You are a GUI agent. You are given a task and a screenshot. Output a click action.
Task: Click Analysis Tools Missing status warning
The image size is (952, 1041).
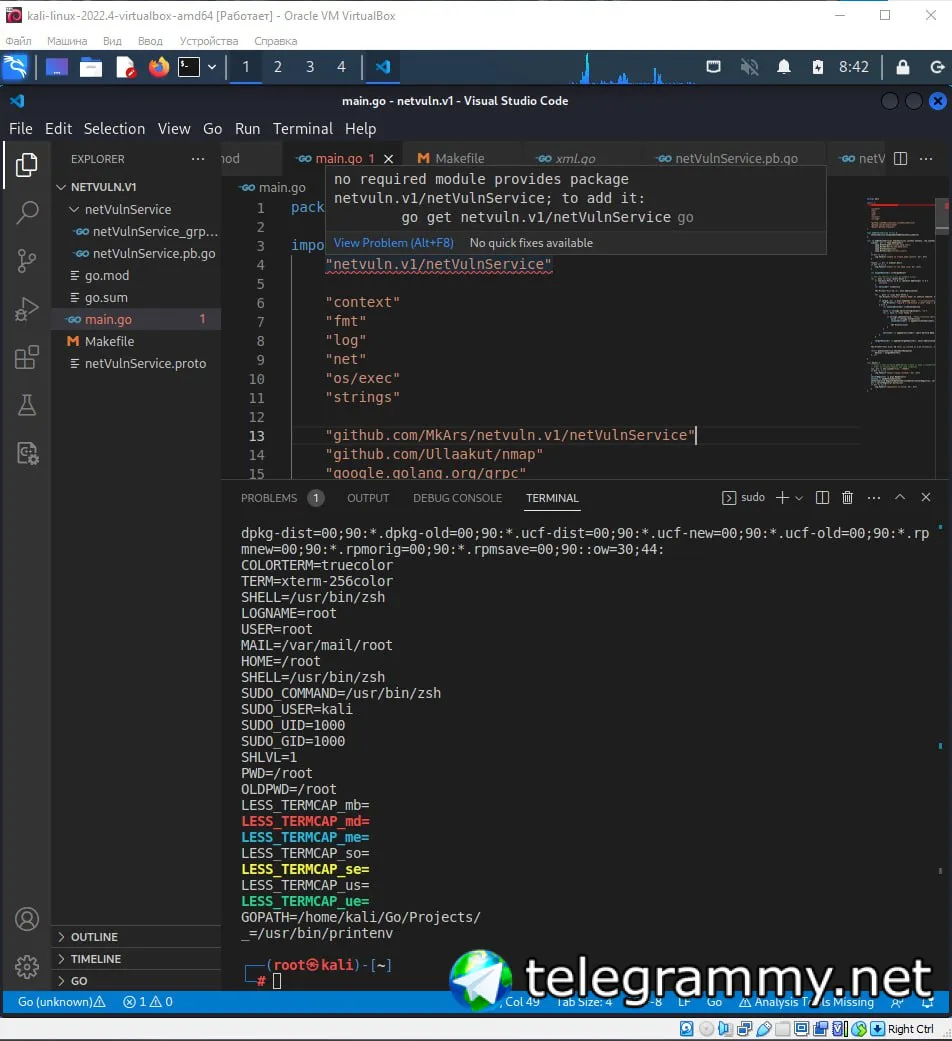pos(807,1002)
